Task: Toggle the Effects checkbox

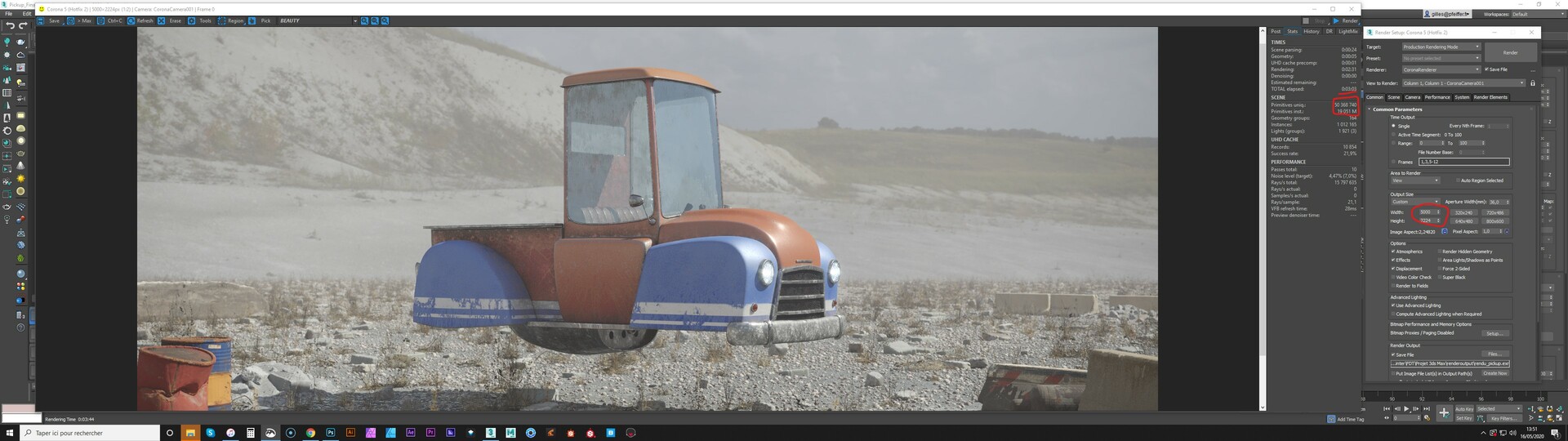Action: [x=1393, y=260]
